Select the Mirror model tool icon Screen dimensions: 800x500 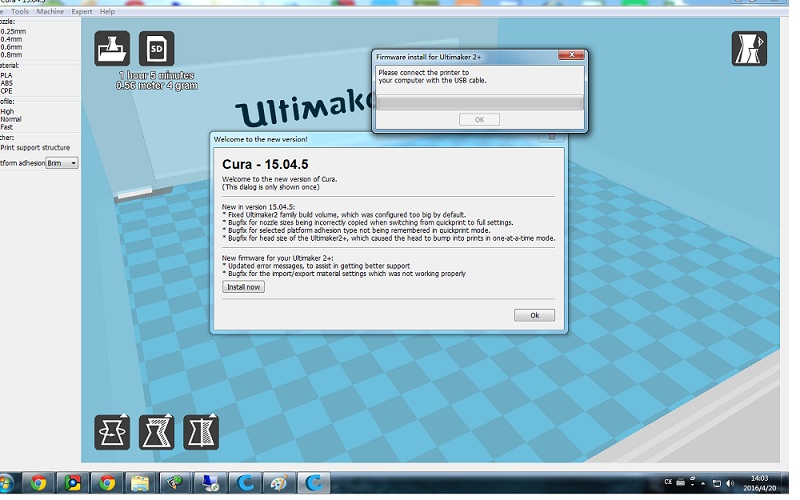(x=201, y=432)
